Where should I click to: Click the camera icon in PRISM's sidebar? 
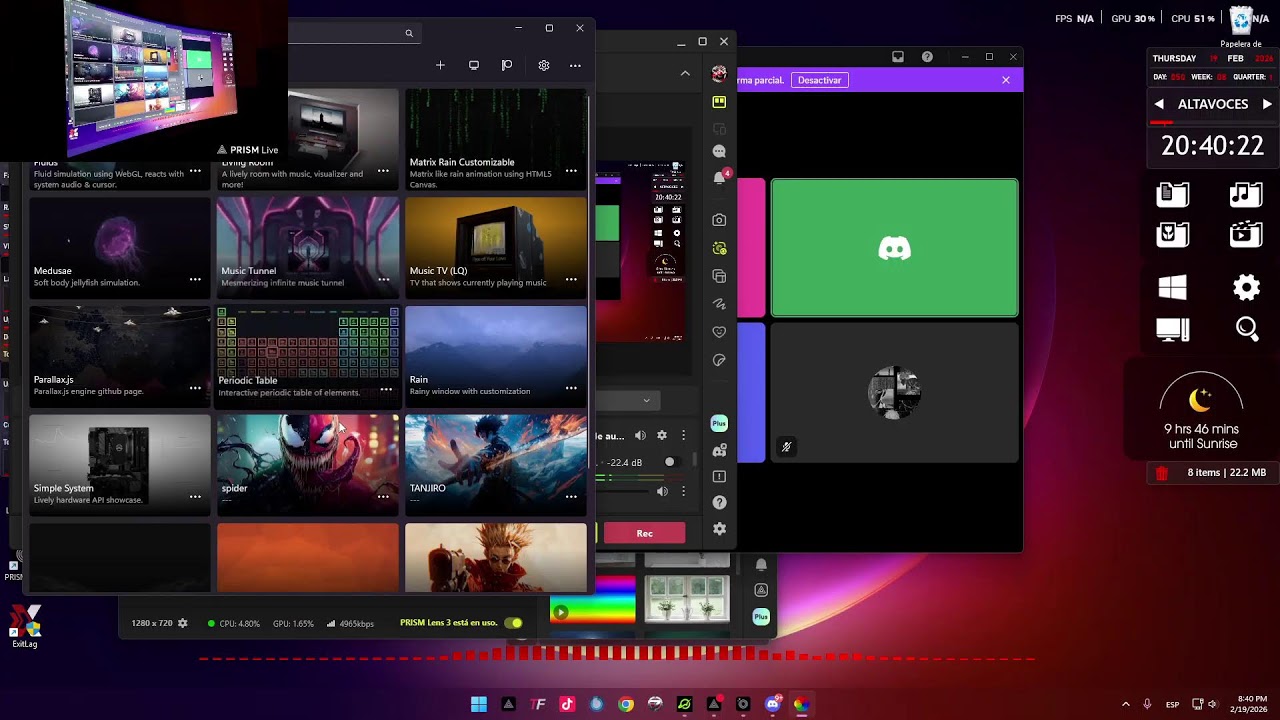[719, 220]
